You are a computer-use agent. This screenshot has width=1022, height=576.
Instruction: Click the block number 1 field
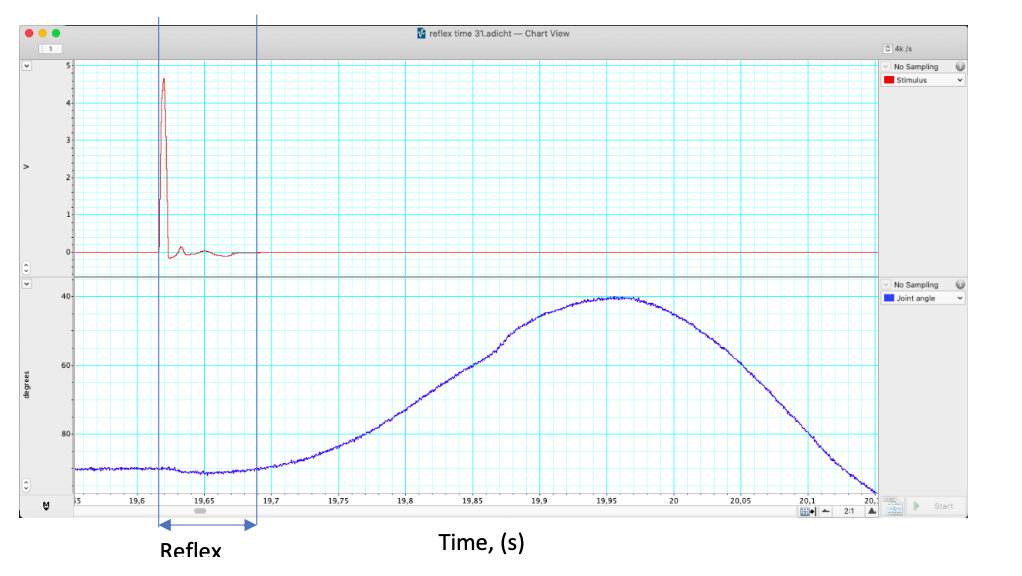coord(50,49)
